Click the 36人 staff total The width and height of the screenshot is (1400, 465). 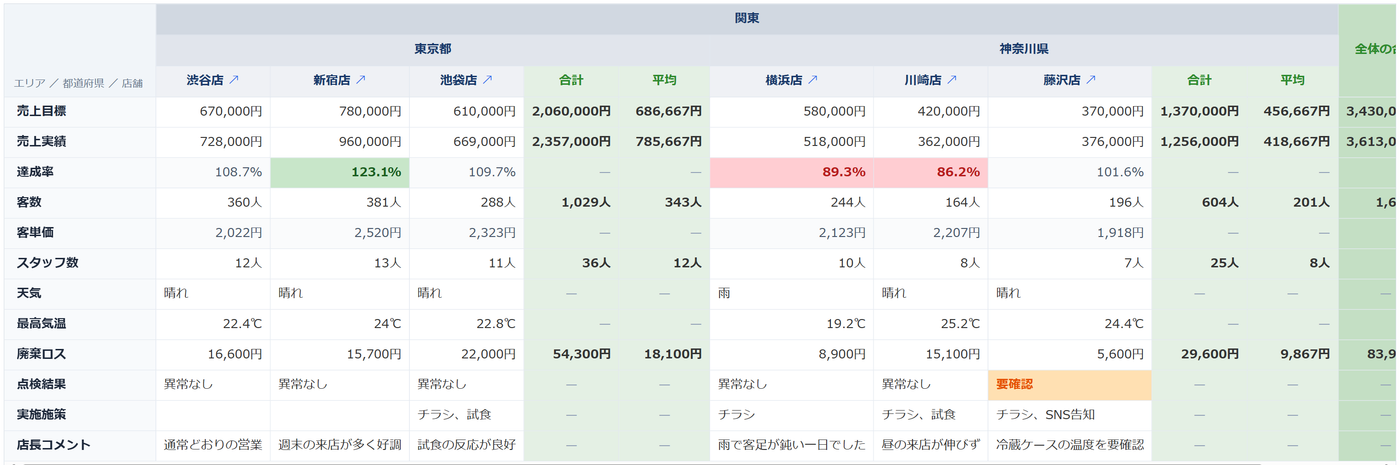(571, 263)
